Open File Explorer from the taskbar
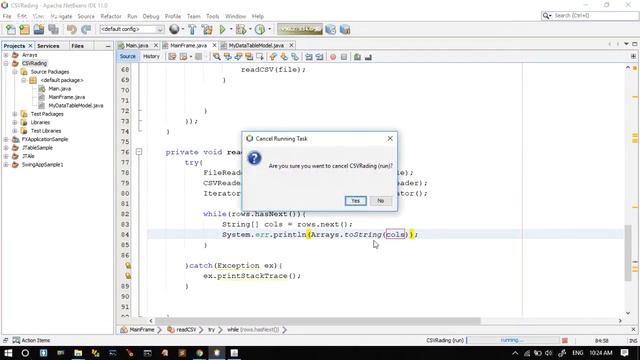This screenshot has height=360, width=640. pos(78,353)
